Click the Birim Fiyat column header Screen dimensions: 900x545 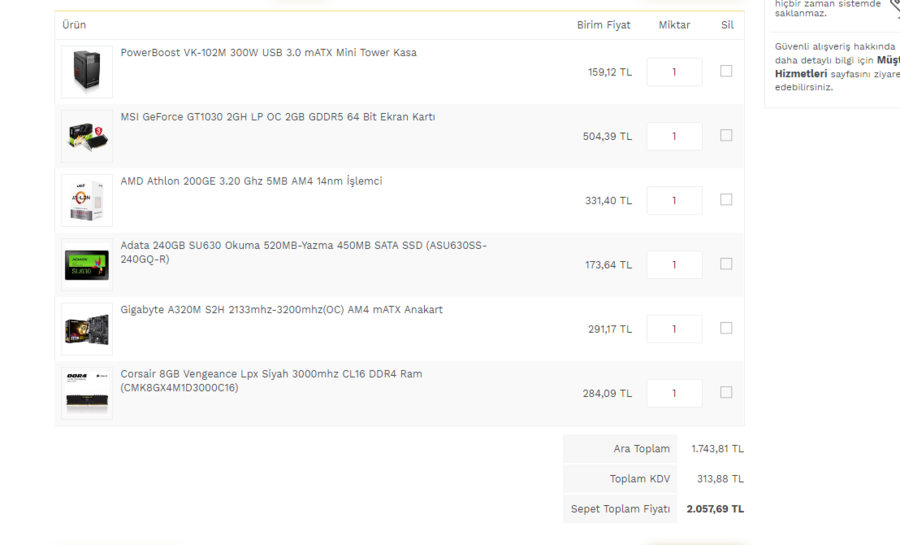pyautogui.click(x=604, y=25)
